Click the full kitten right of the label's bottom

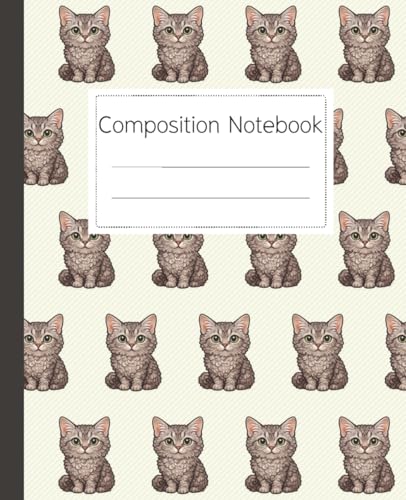point(366,249)
